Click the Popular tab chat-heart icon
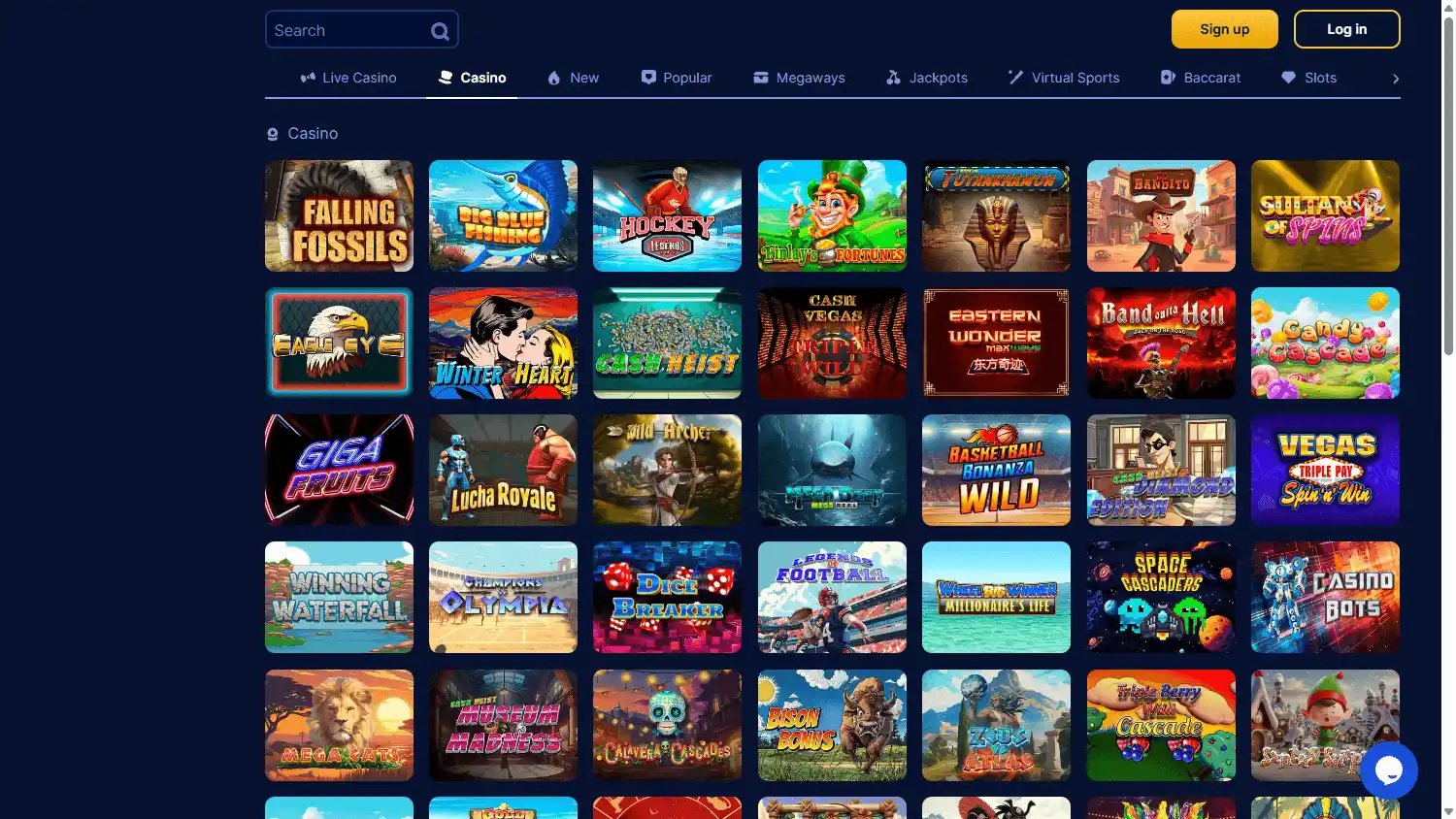The height and width of the screenshot is (819, 1456). 648,78
